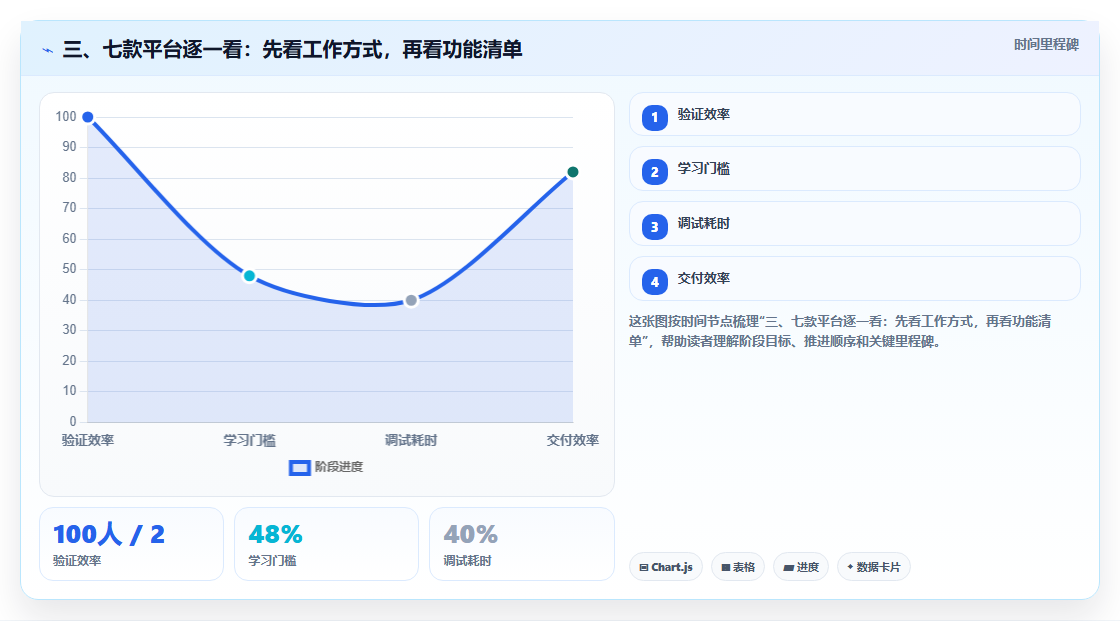The height and width of the screenshot is (621, 1120).
Task: Click the blue data point at 验证效率
Action: (88, 117)
